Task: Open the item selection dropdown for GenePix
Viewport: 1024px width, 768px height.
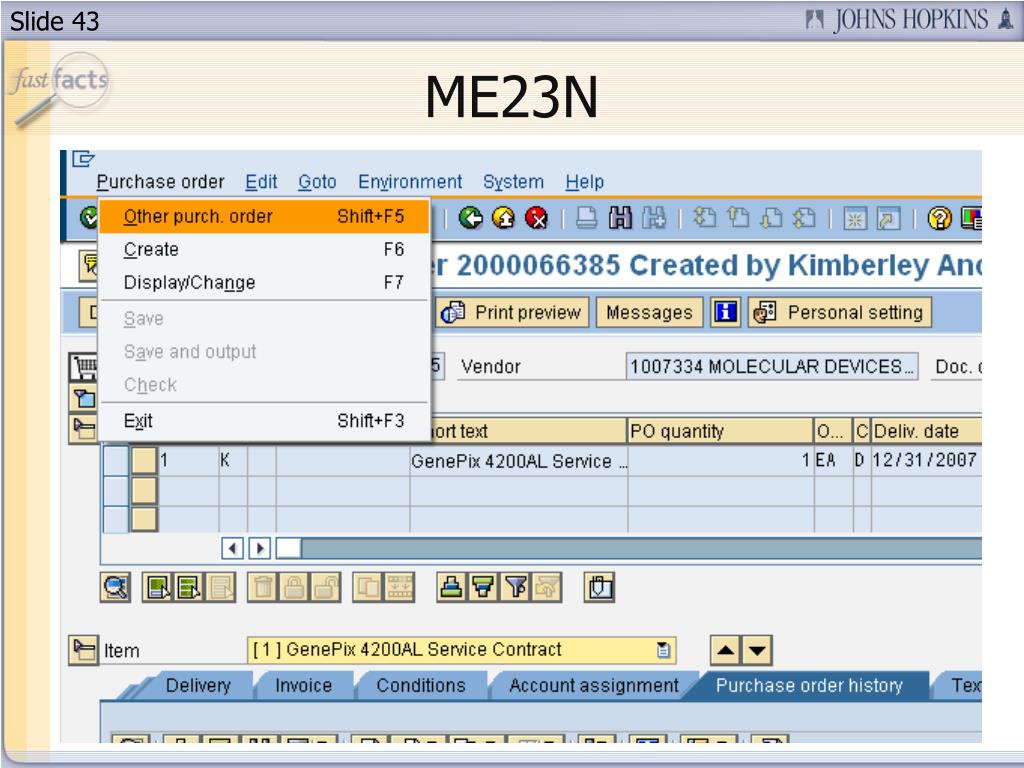Action: tap(663, 650)
